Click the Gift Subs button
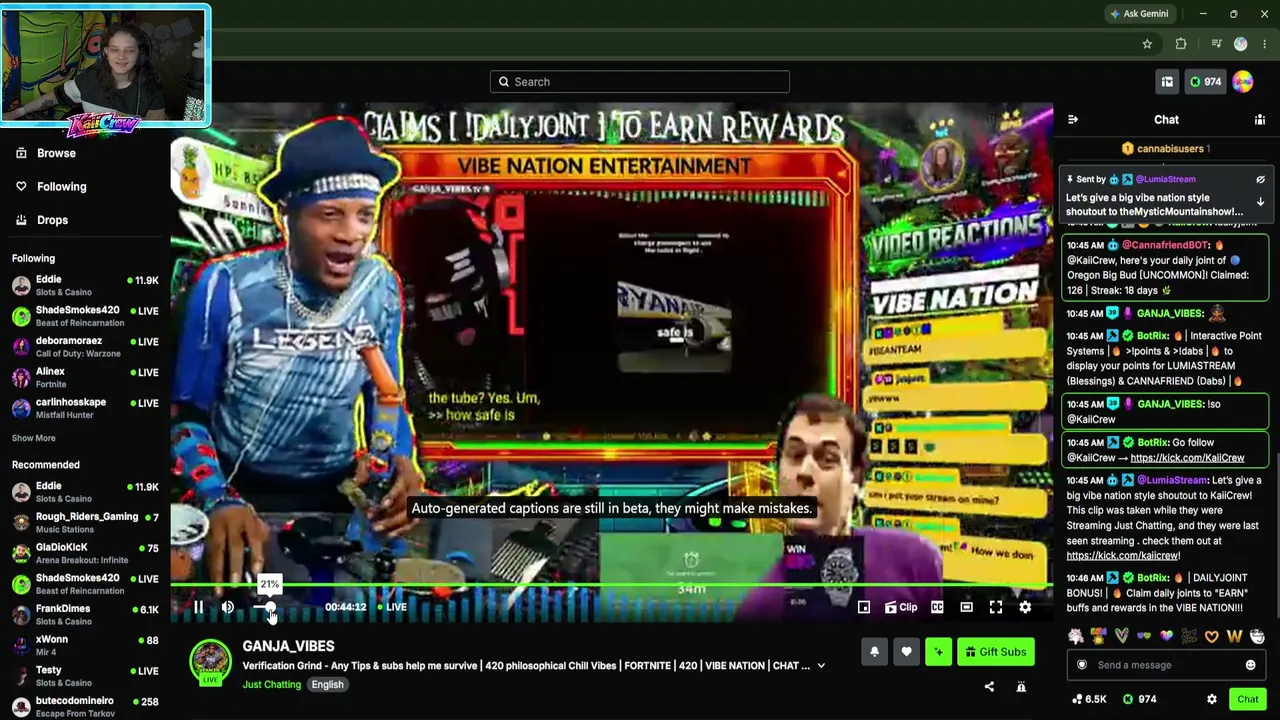Viewport: 1280px width, 720px height. 995,652
